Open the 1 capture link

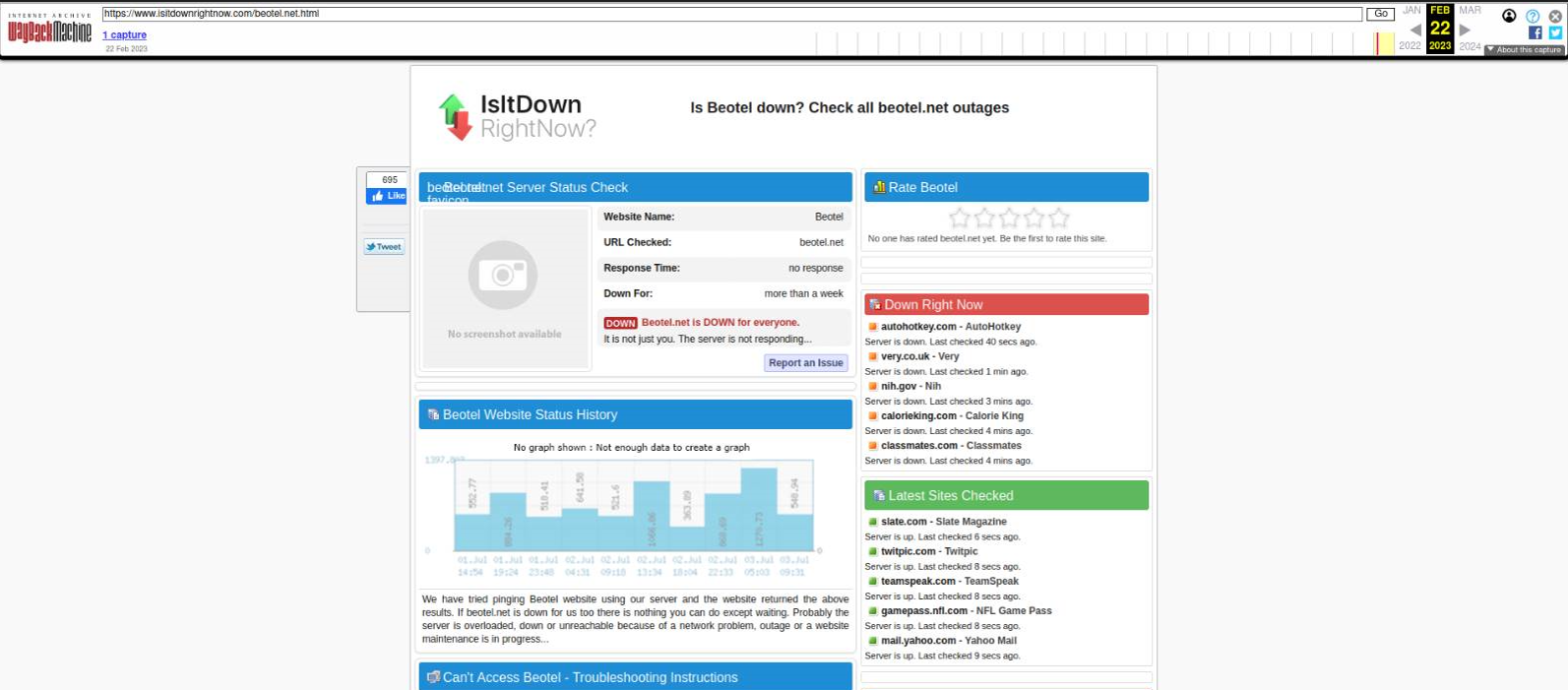coord(124,35)
